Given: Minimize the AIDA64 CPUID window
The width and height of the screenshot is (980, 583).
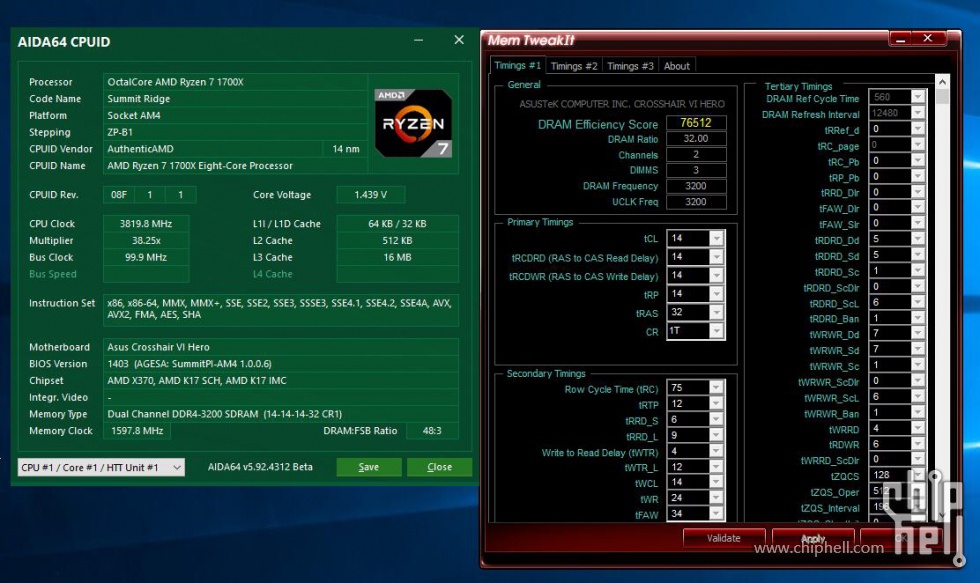Looking at the screenshot, I should 418,40.
